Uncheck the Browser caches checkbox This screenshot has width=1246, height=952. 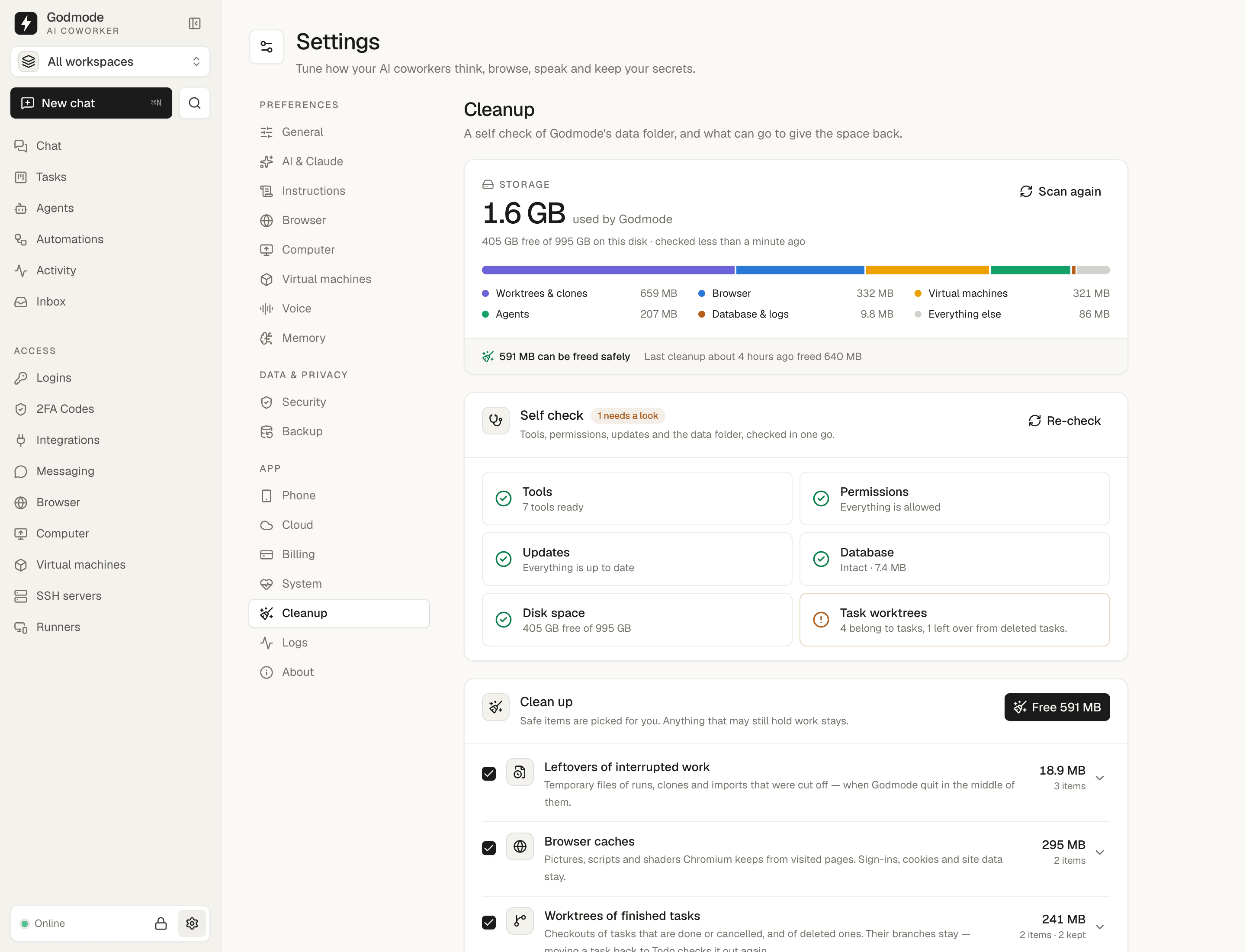point(488,848)
